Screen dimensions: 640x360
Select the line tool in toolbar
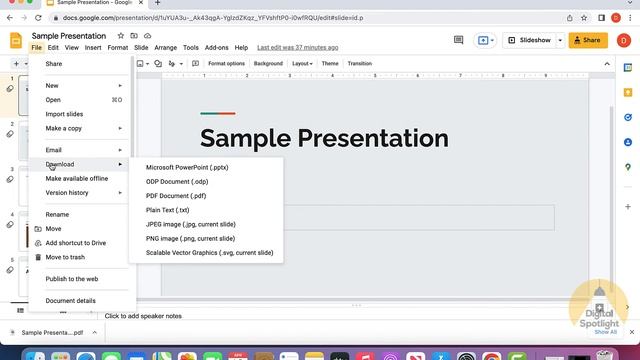tap(172, 64)
